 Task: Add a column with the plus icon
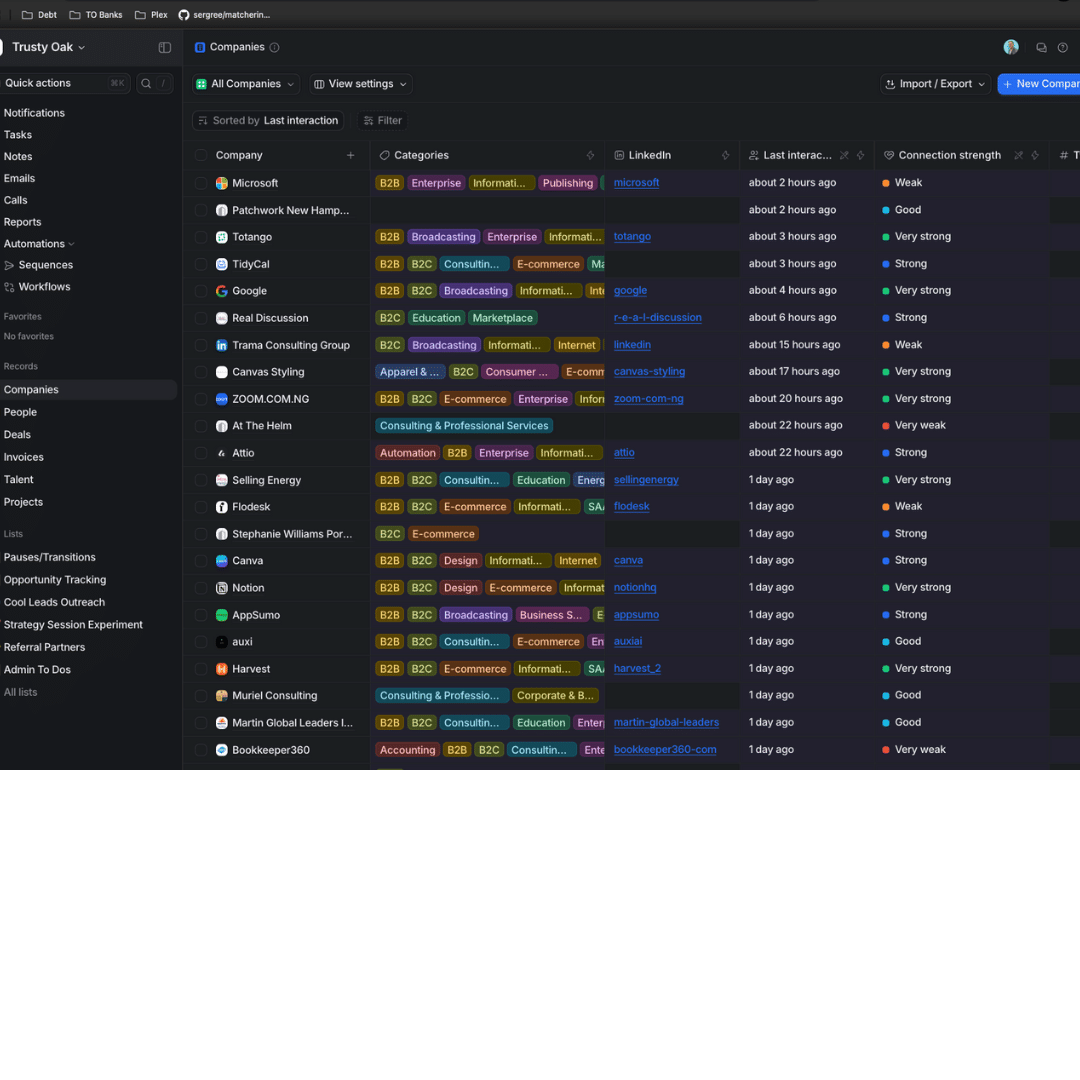pos(351,156)
